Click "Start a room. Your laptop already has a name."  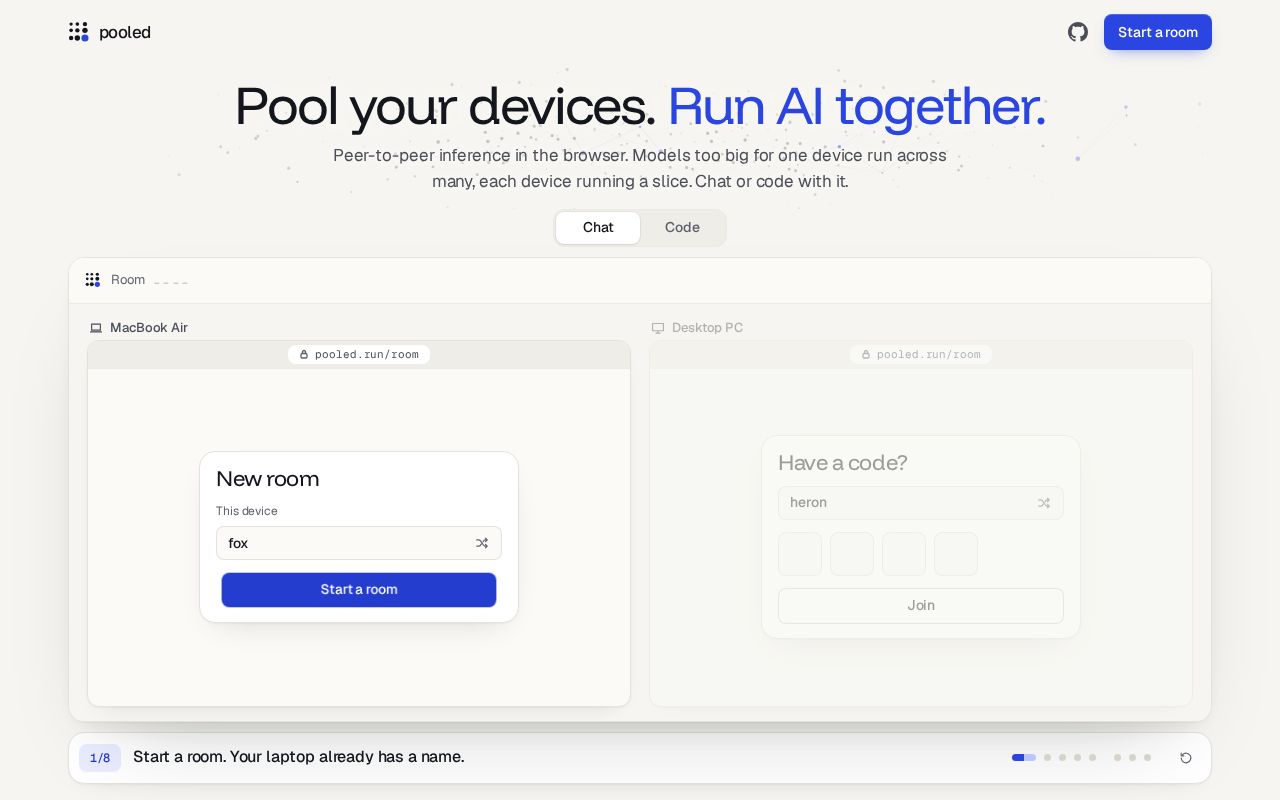tap(299, 757)
